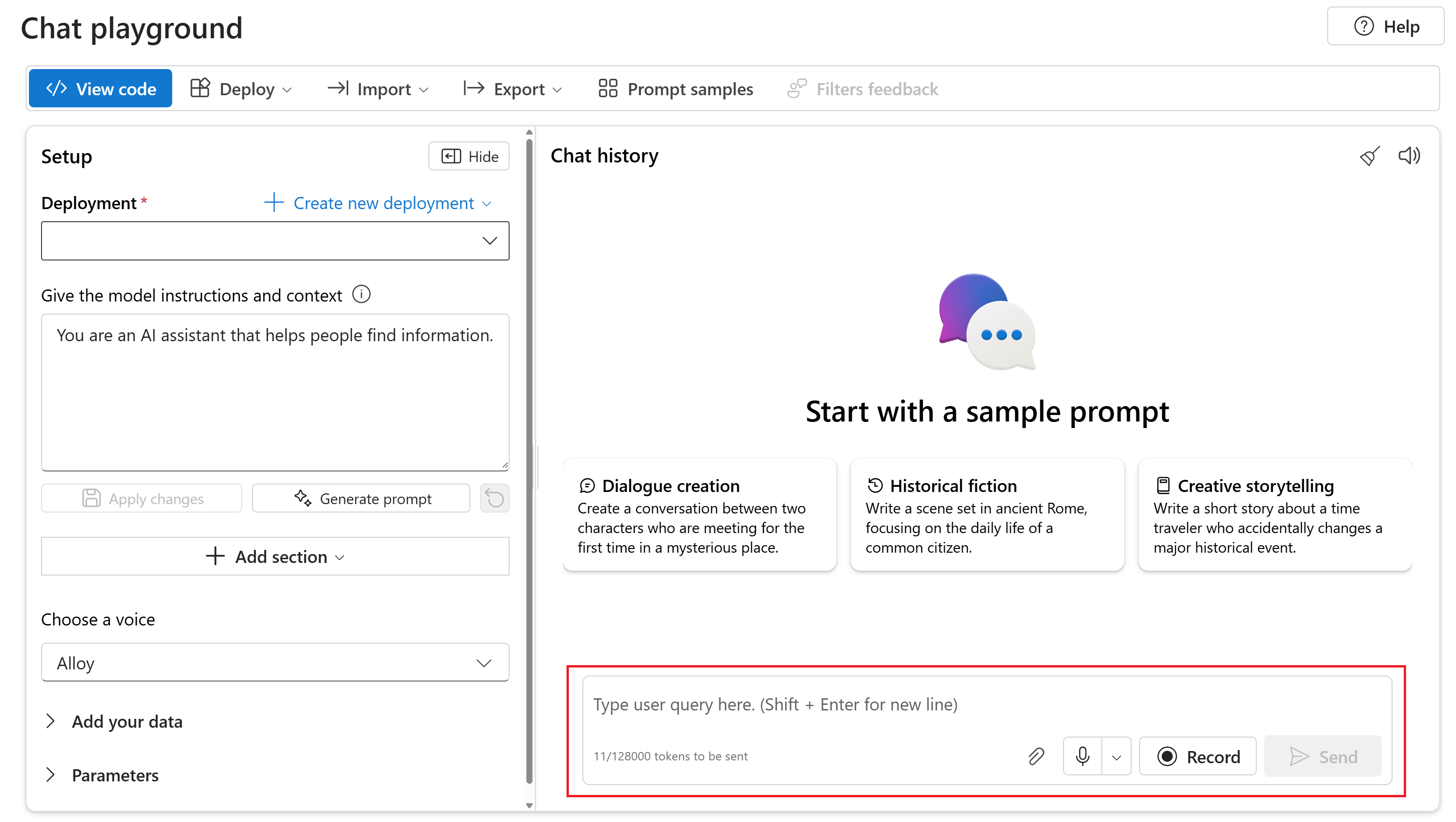Click the microphone input icon

[x=1082, y=756]
